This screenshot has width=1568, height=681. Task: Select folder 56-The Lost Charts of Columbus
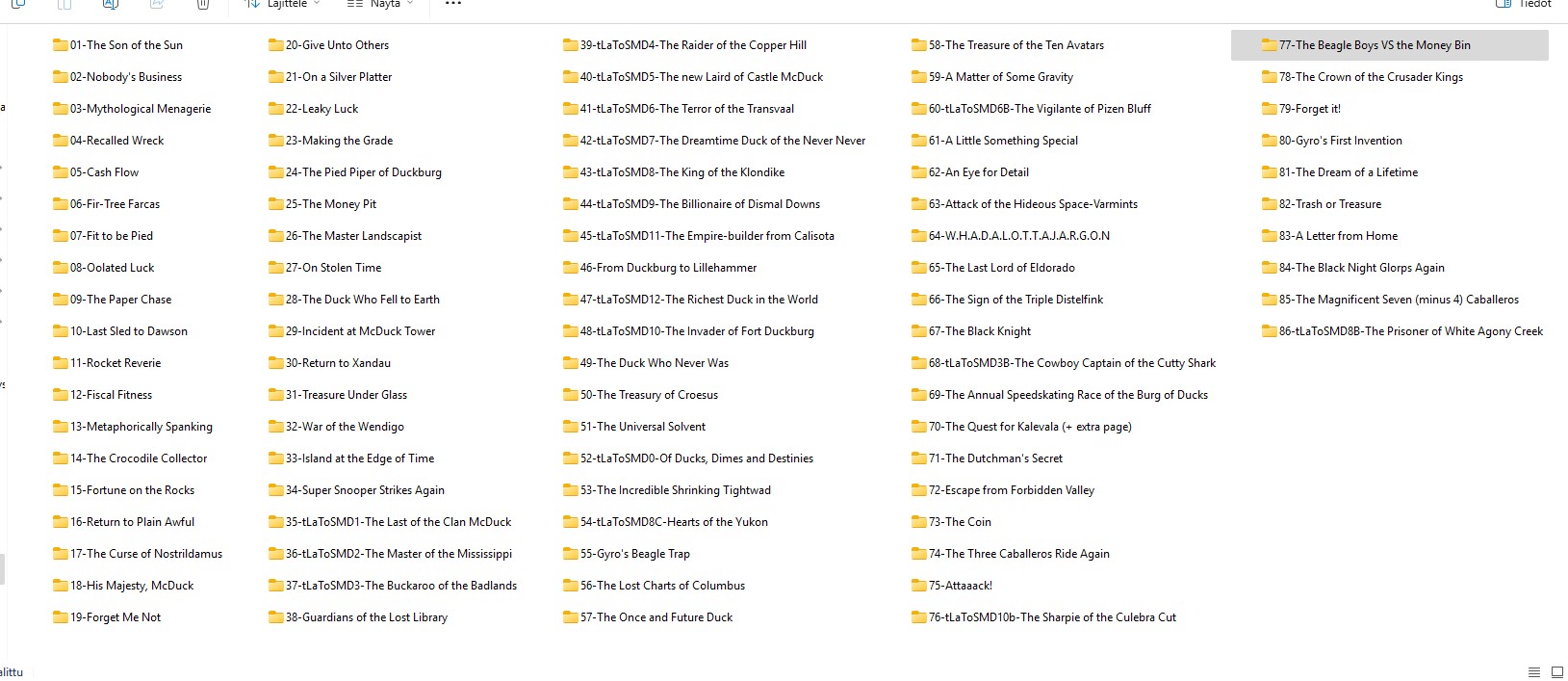point(655,586)
